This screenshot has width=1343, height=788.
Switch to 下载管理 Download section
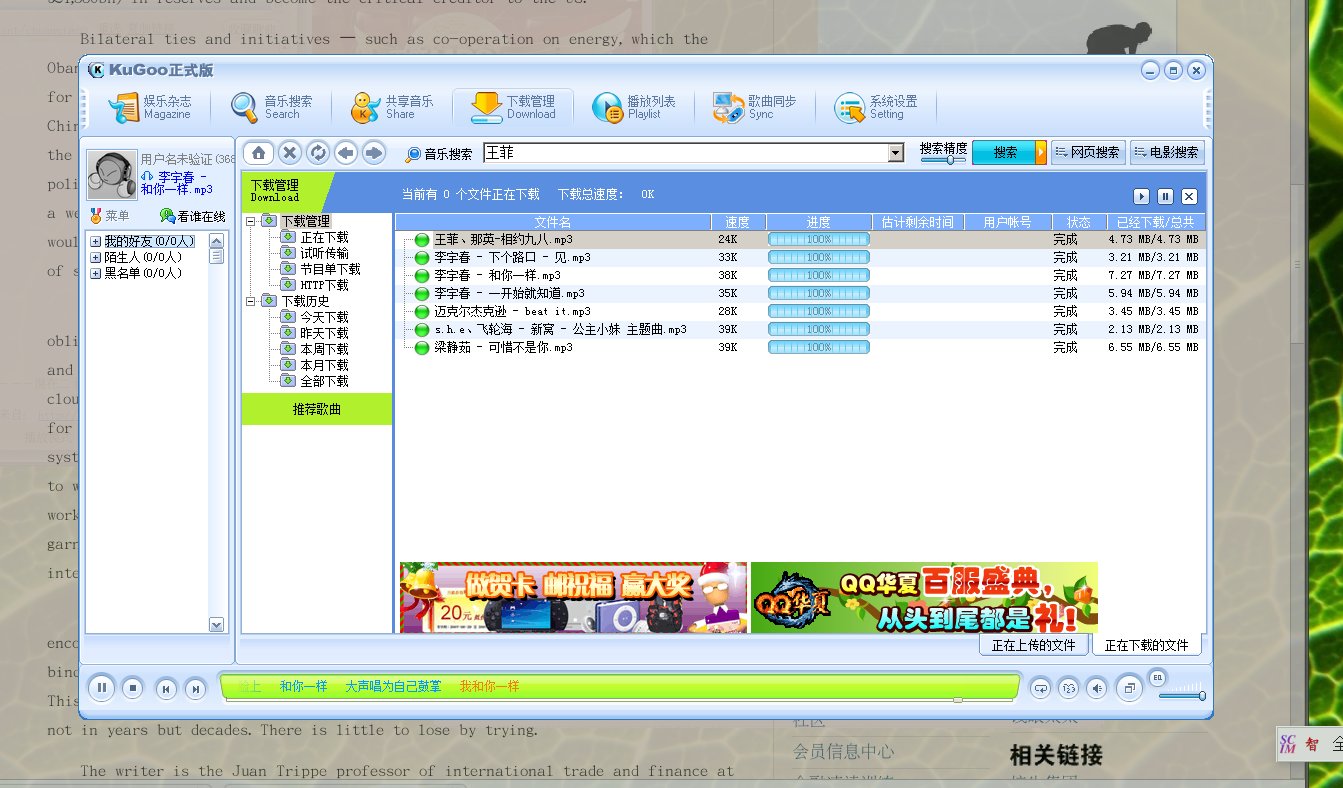click(513, 107)
